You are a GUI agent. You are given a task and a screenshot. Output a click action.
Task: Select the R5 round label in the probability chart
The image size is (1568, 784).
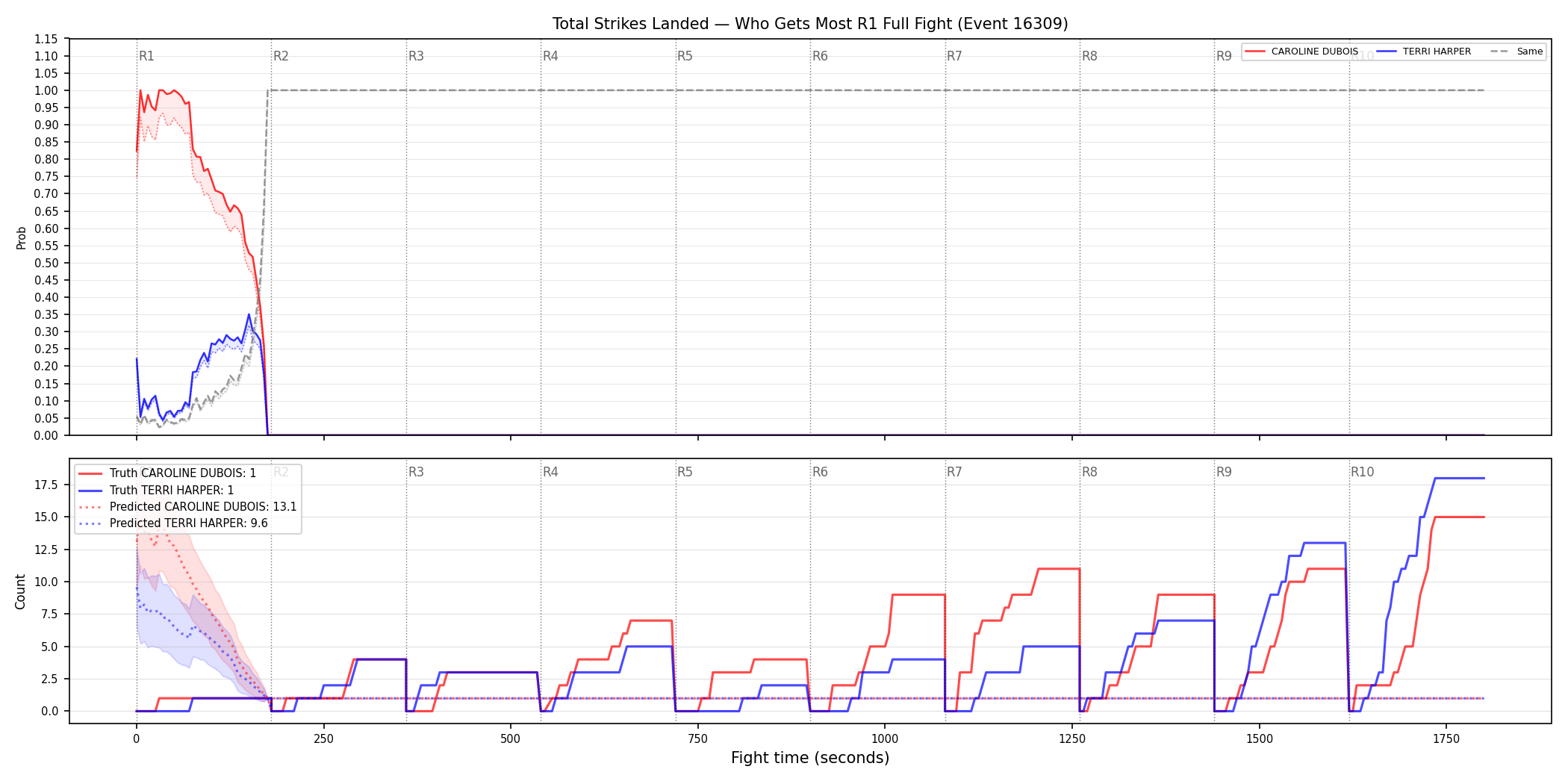pyautogui.click(x=685, y=56)
